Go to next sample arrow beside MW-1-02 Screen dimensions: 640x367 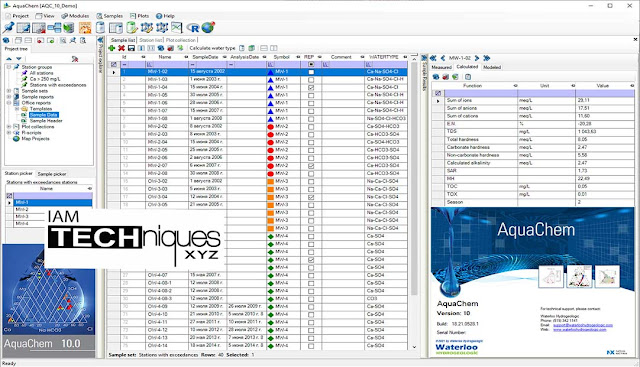(477, 58)
